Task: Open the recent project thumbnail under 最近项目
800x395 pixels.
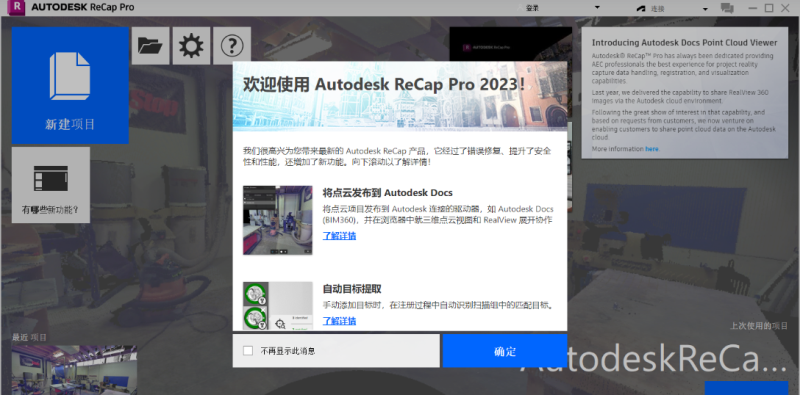Action: 74,370
